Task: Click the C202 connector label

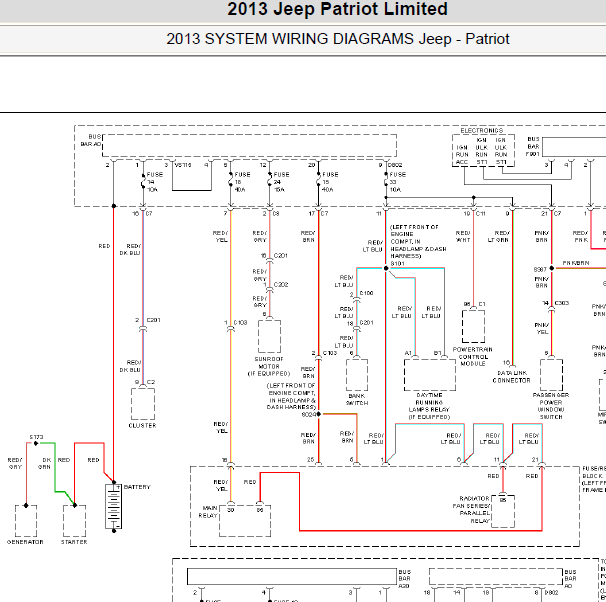Action: tap(281, 285)
